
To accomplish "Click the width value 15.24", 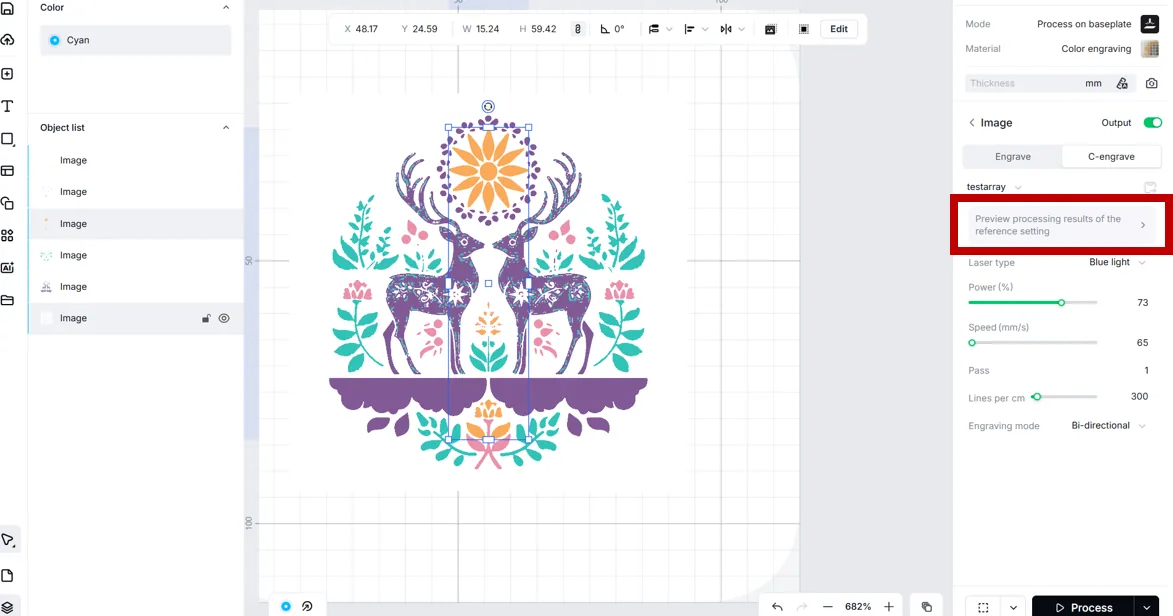I will (x=487, y=29).
